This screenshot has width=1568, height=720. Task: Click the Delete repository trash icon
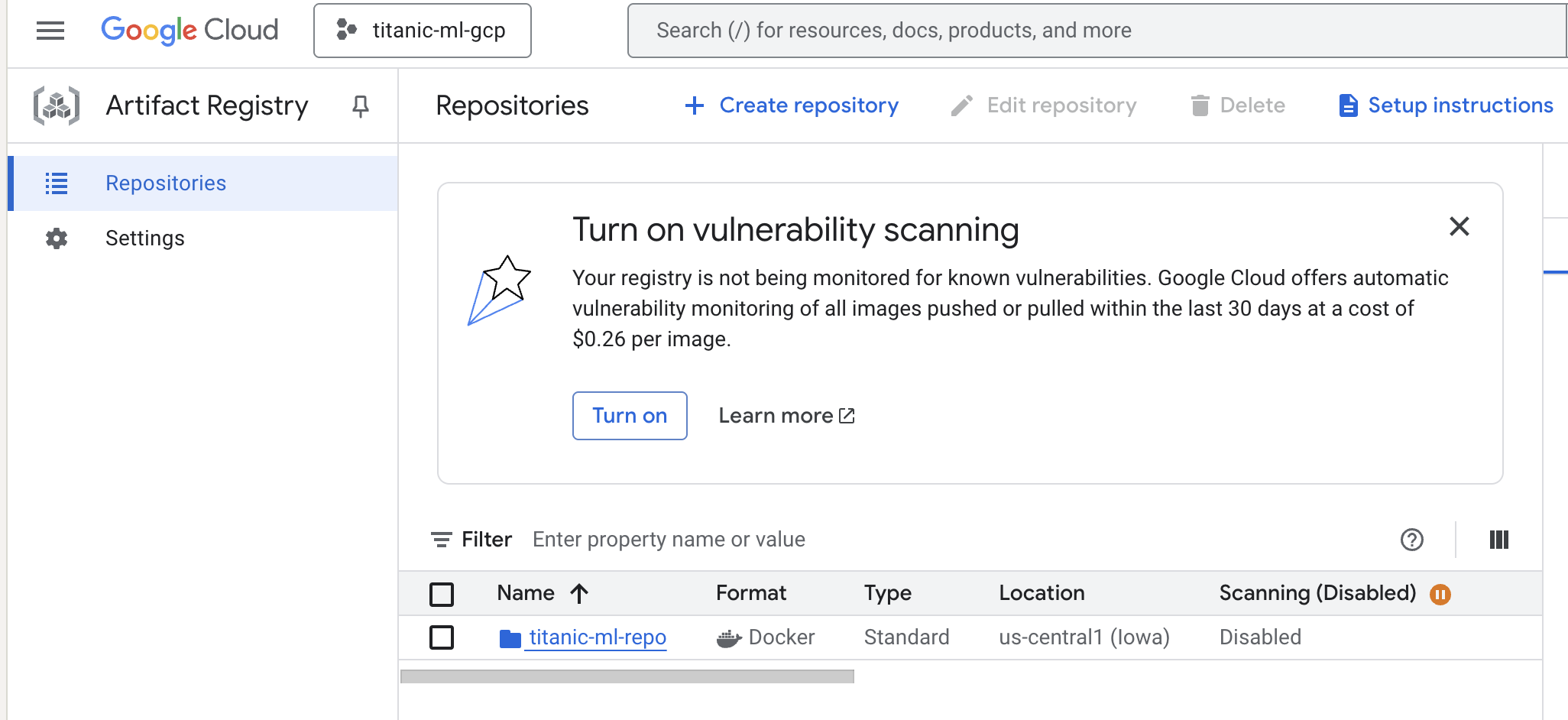[1201, 105]
